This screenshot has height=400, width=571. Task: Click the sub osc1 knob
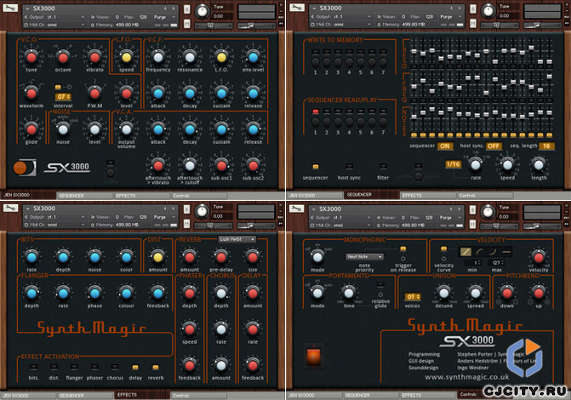[221, 165]
